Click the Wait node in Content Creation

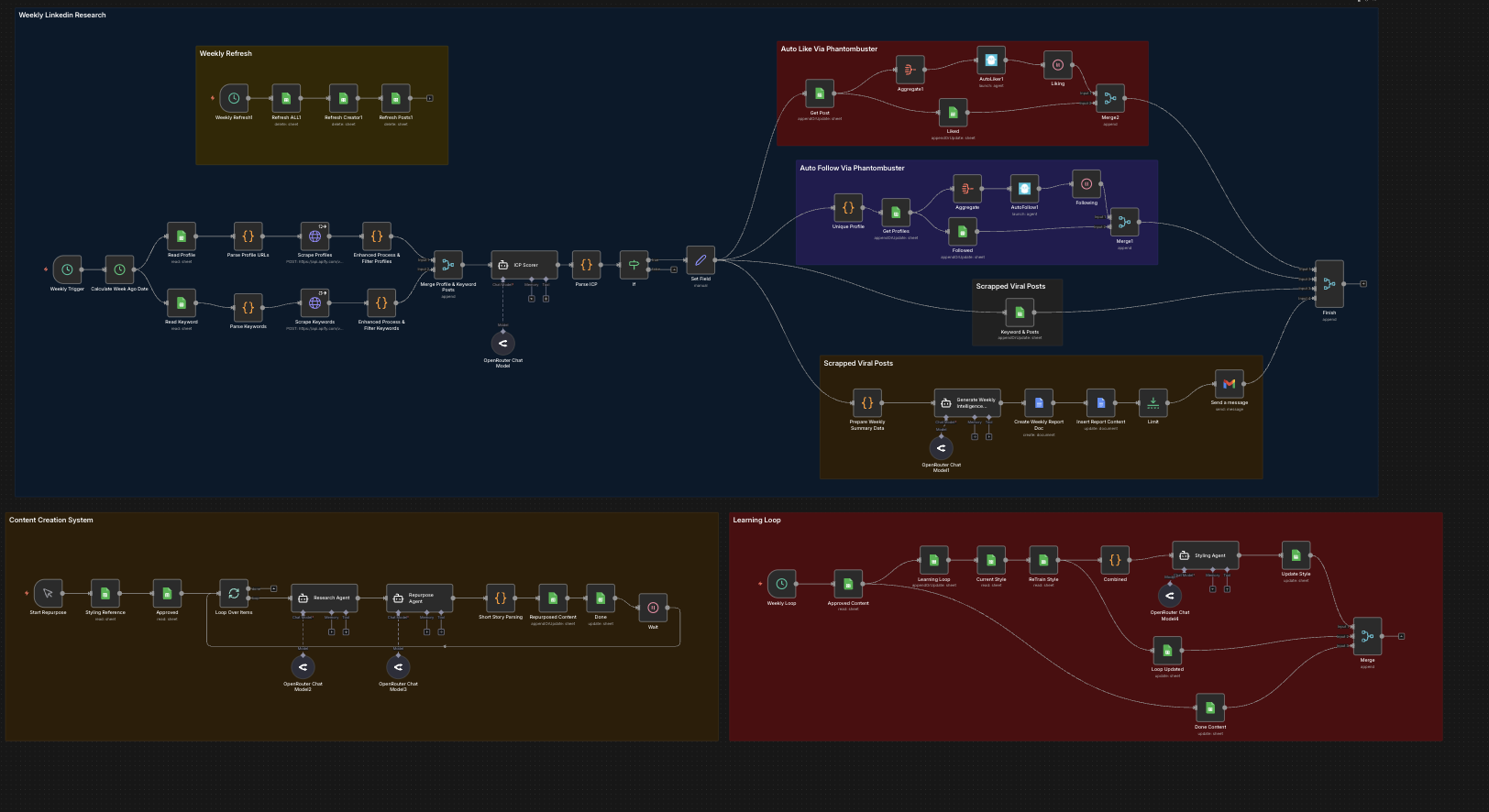tap(653, 608)
